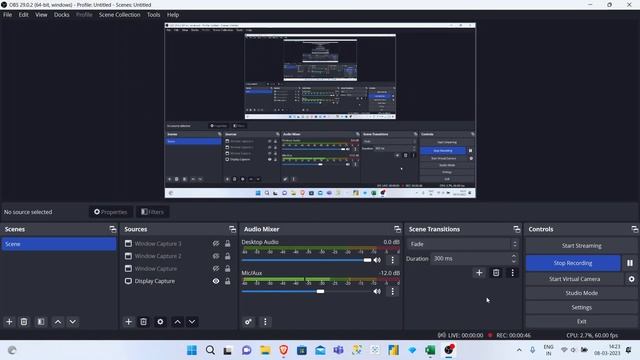
Task: Toggle lock on Window Capture 2
Action: click(x=228, y=256)
